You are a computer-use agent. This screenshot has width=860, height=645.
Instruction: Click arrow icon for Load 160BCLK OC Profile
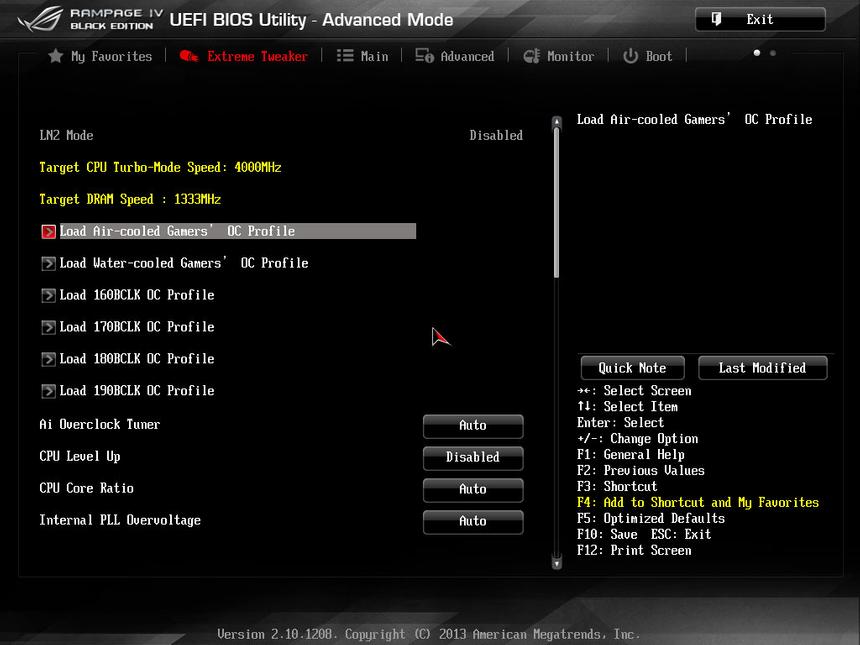coord(48,296)
